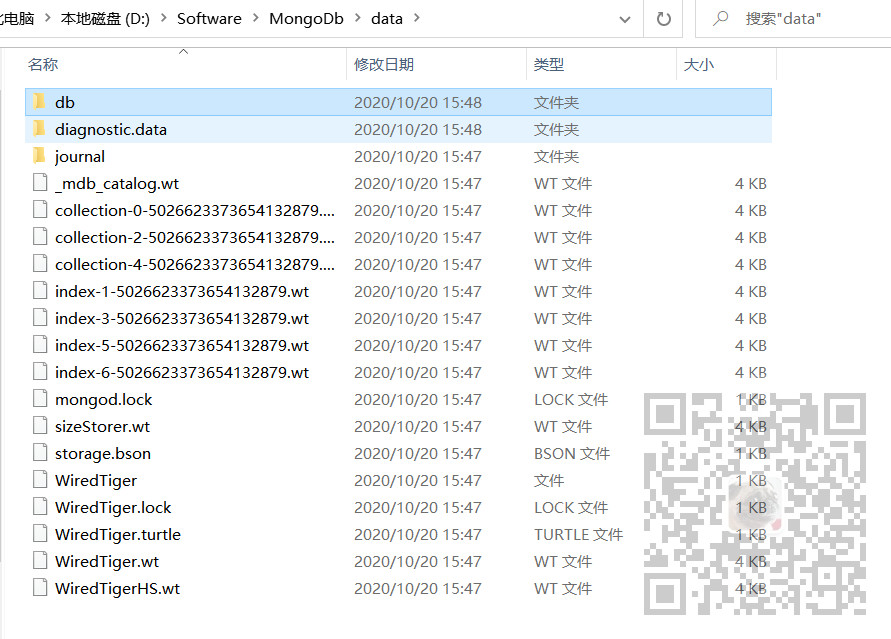The width and height of the screenshot is (891, 639).
Task: Click mongod.lock's LOCK 文件 type cell
Action: (x=571, y=399)
